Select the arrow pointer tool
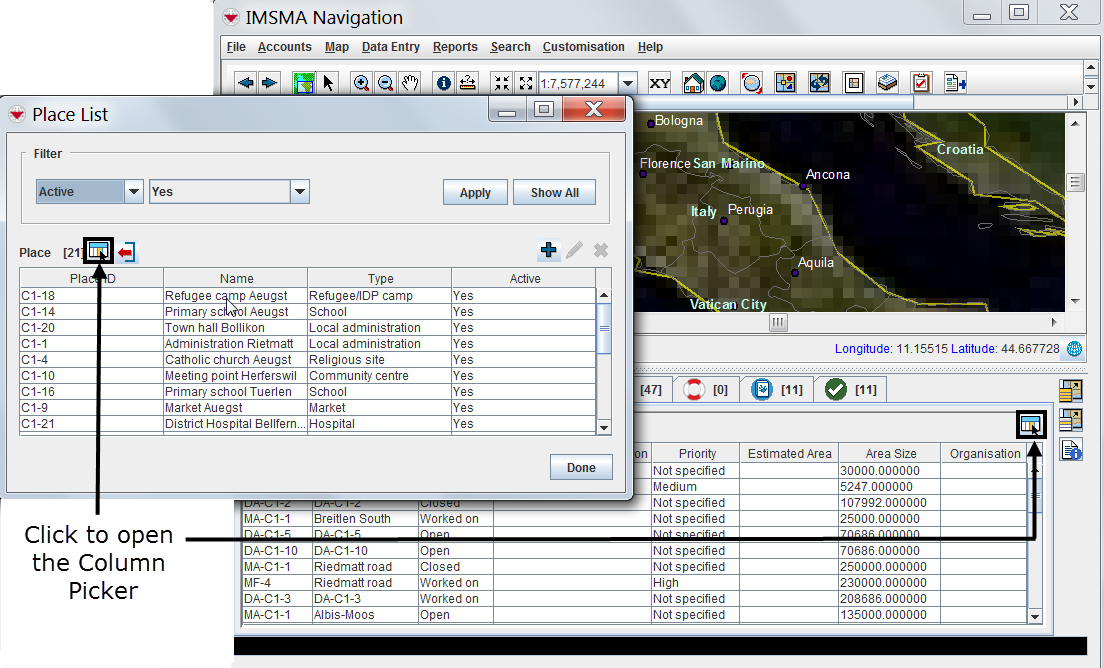 click(329, 83)
